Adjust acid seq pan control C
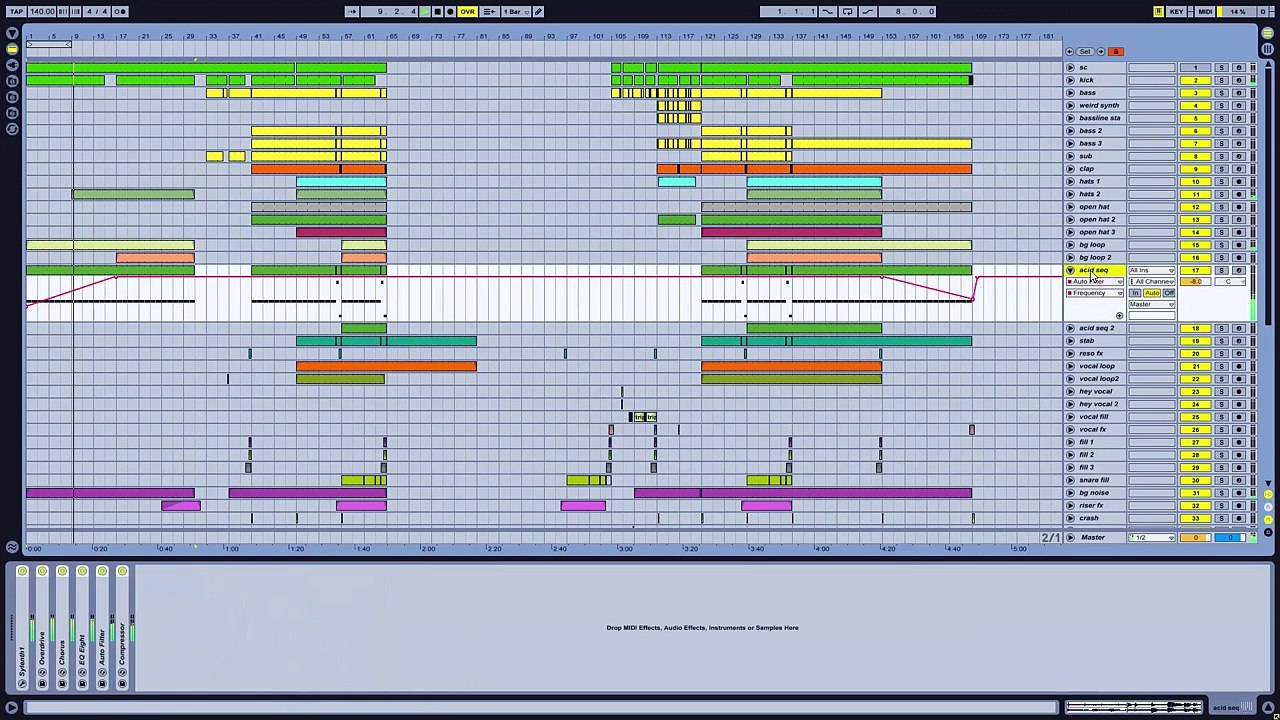 click(x=1230, y=282)
